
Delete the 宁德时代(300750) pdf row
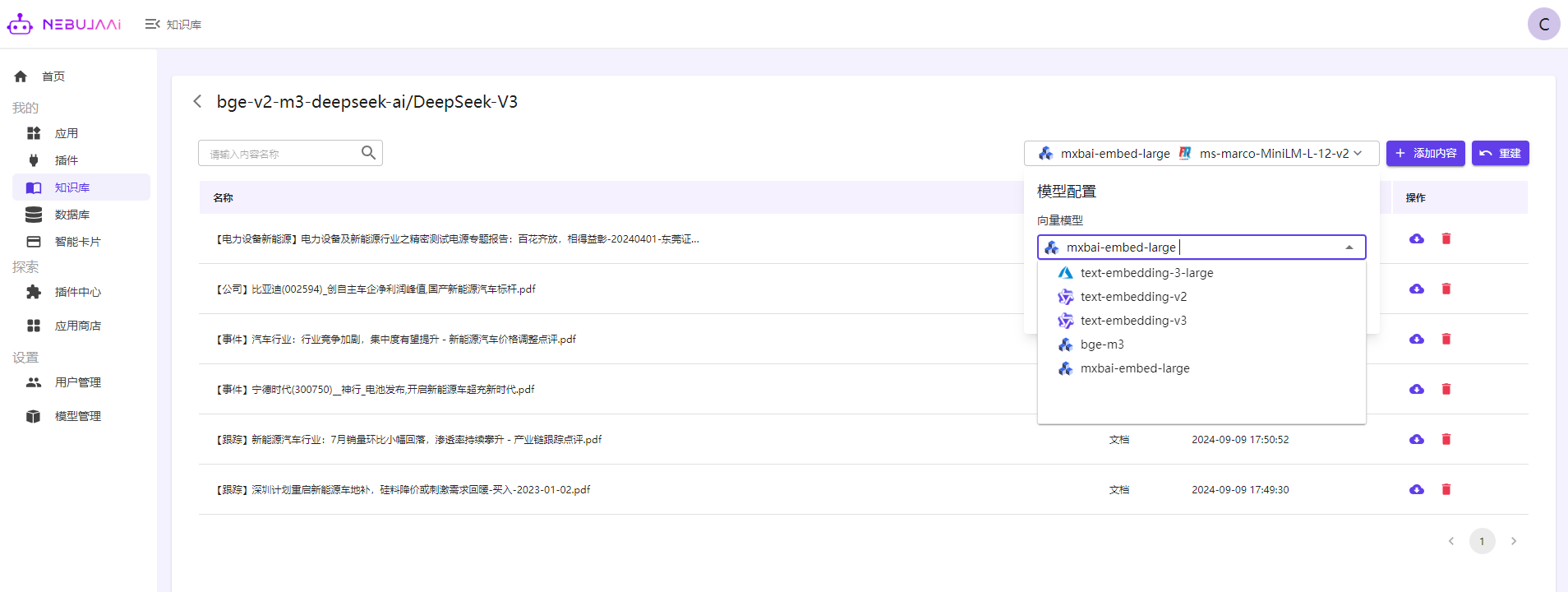pos(1446,389)
